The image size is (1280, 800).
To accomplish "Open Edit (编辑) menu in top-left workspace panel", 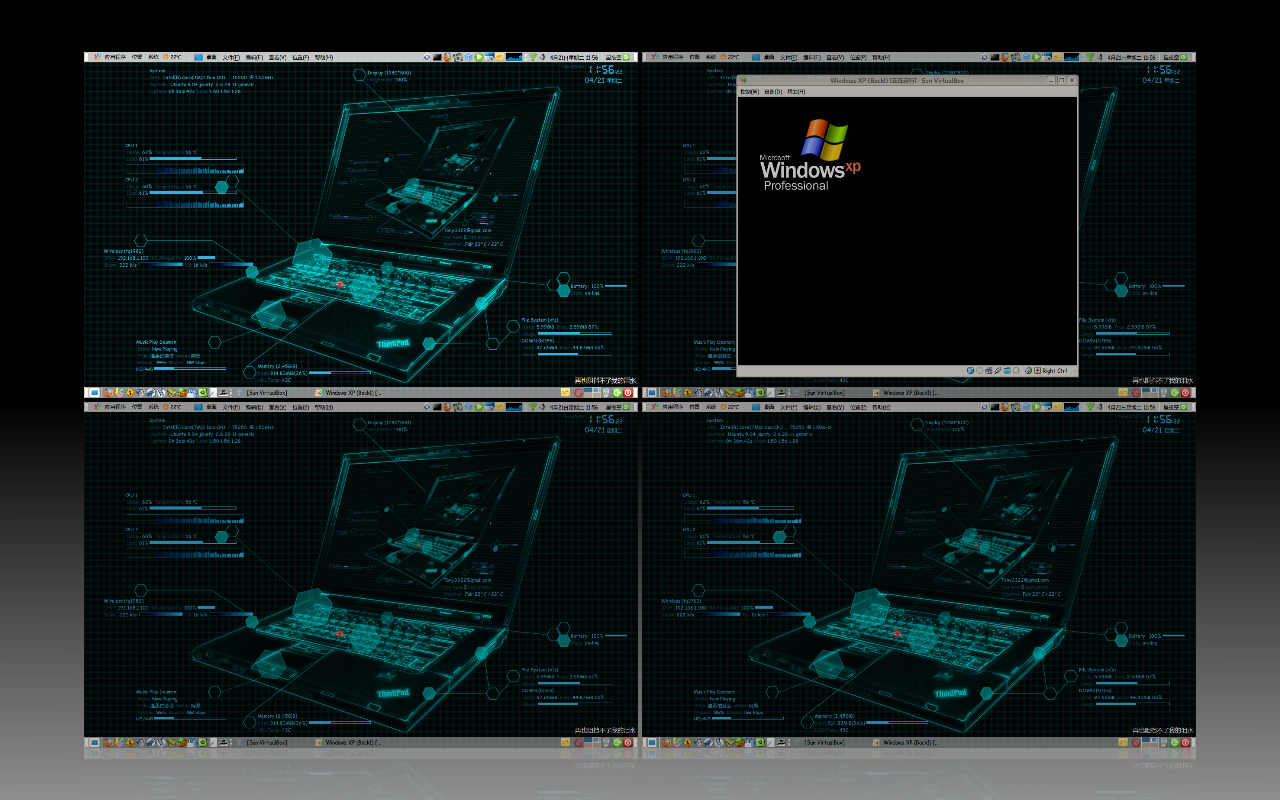I will point(254,57).
